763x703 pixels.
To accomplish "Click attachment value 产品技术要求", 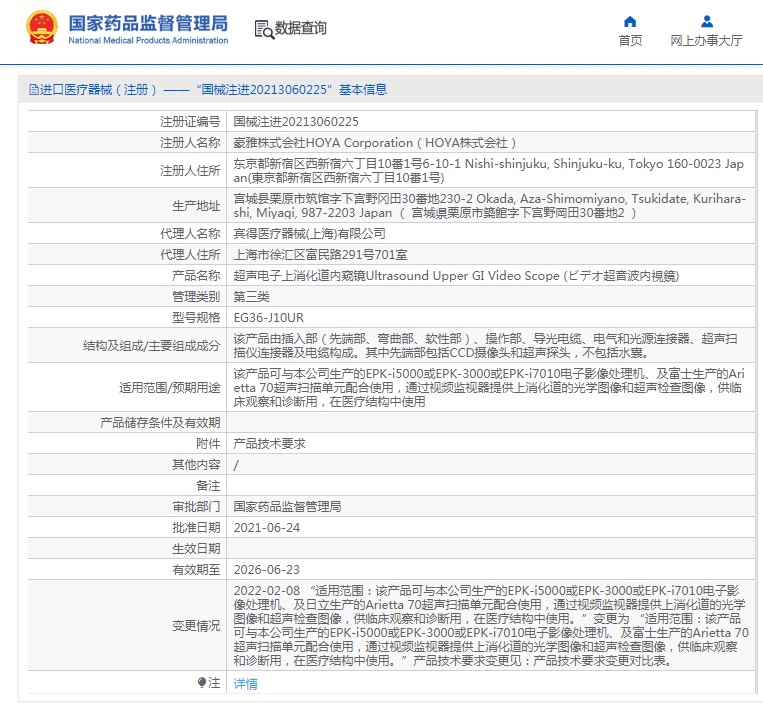I will pos(270,443).
